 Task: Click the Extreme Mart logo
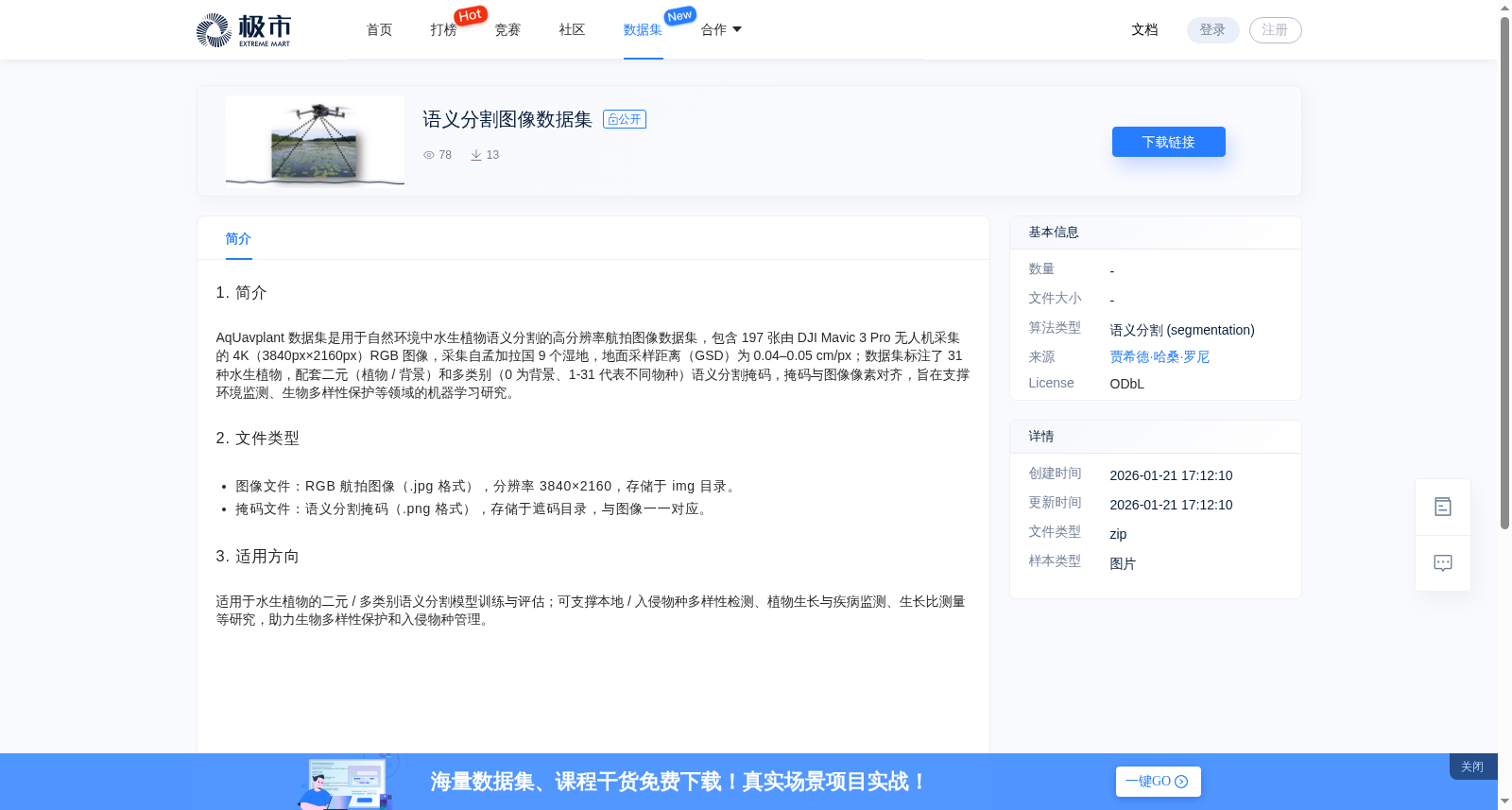[x=244, y=30]
